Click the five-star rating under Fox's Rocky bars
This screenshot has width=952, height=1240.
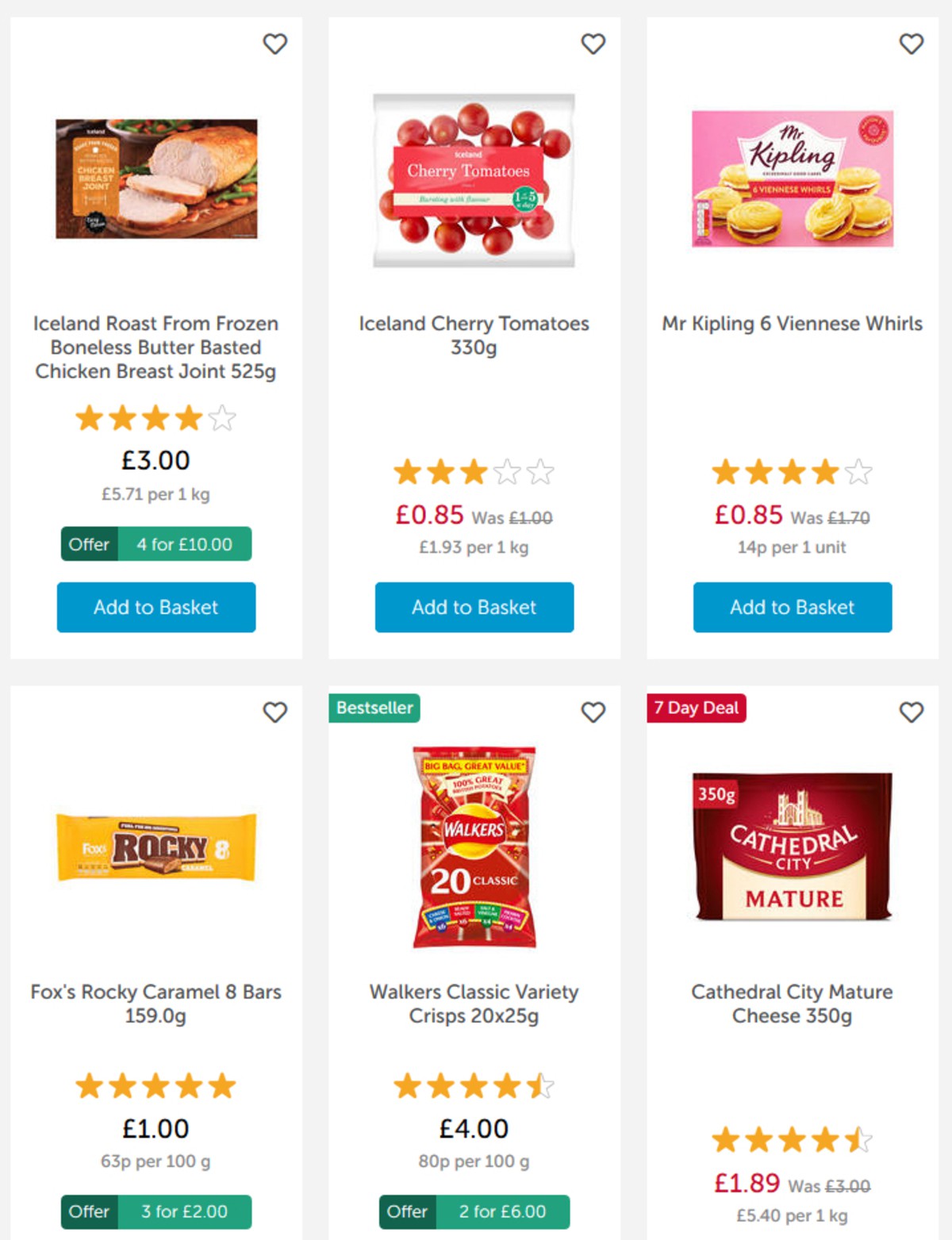coord(155,1086)
